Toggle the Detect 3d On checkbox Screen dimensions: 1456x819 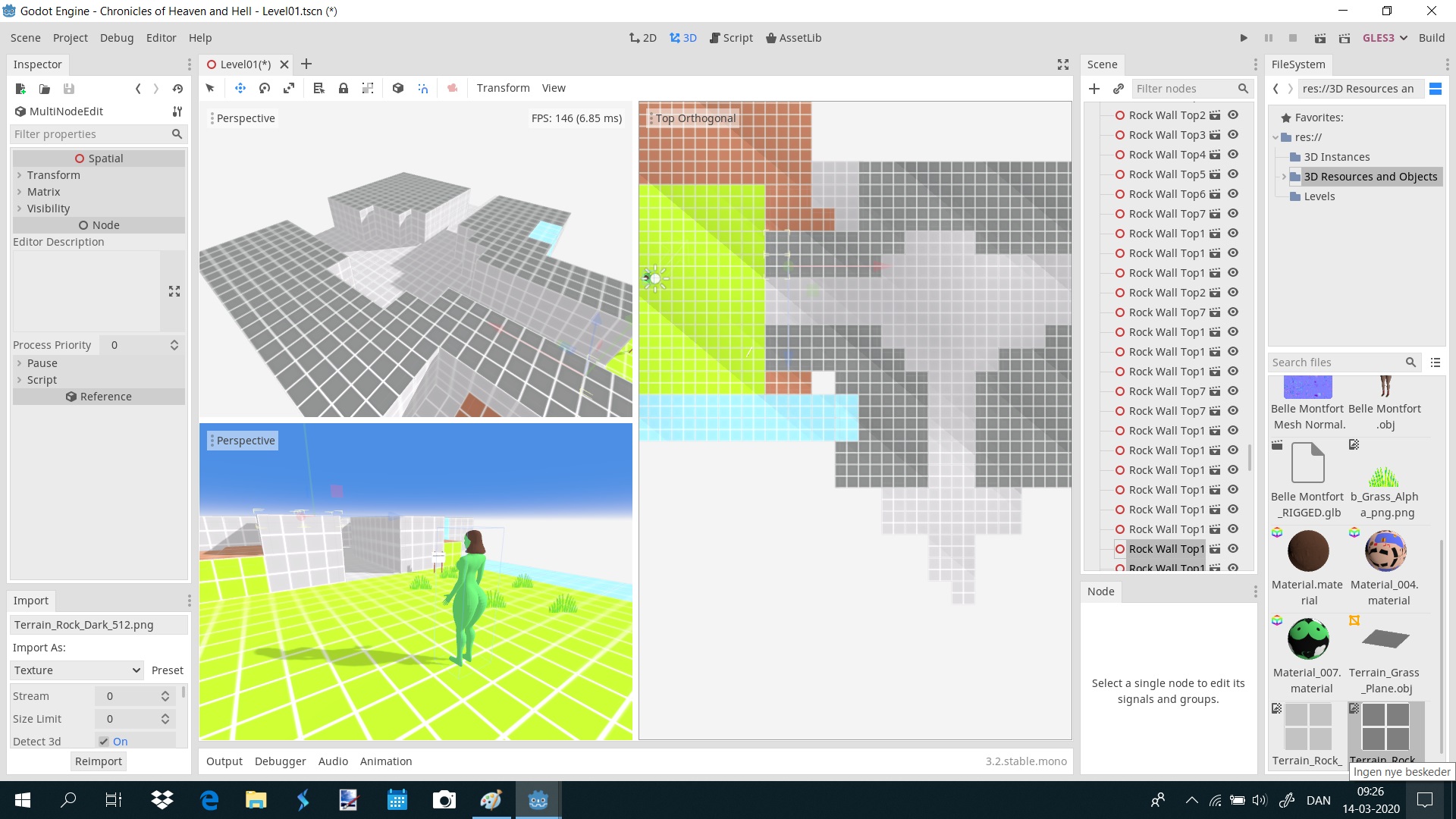pyautogui.click(x=104, y=742)
